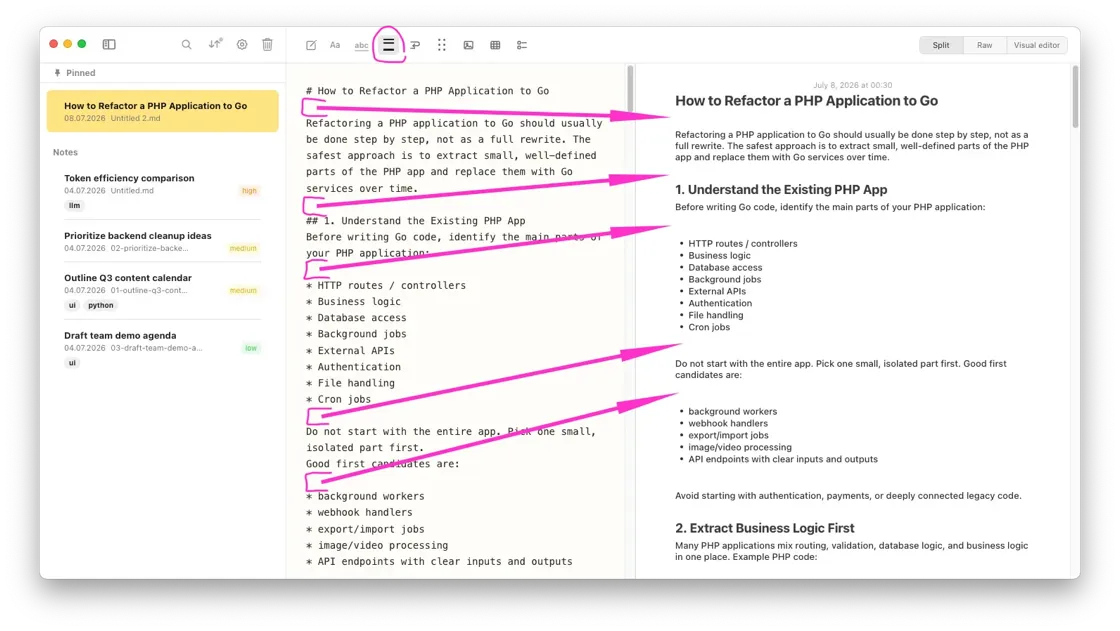Open the sort order arrows icon

pos(215,44)
